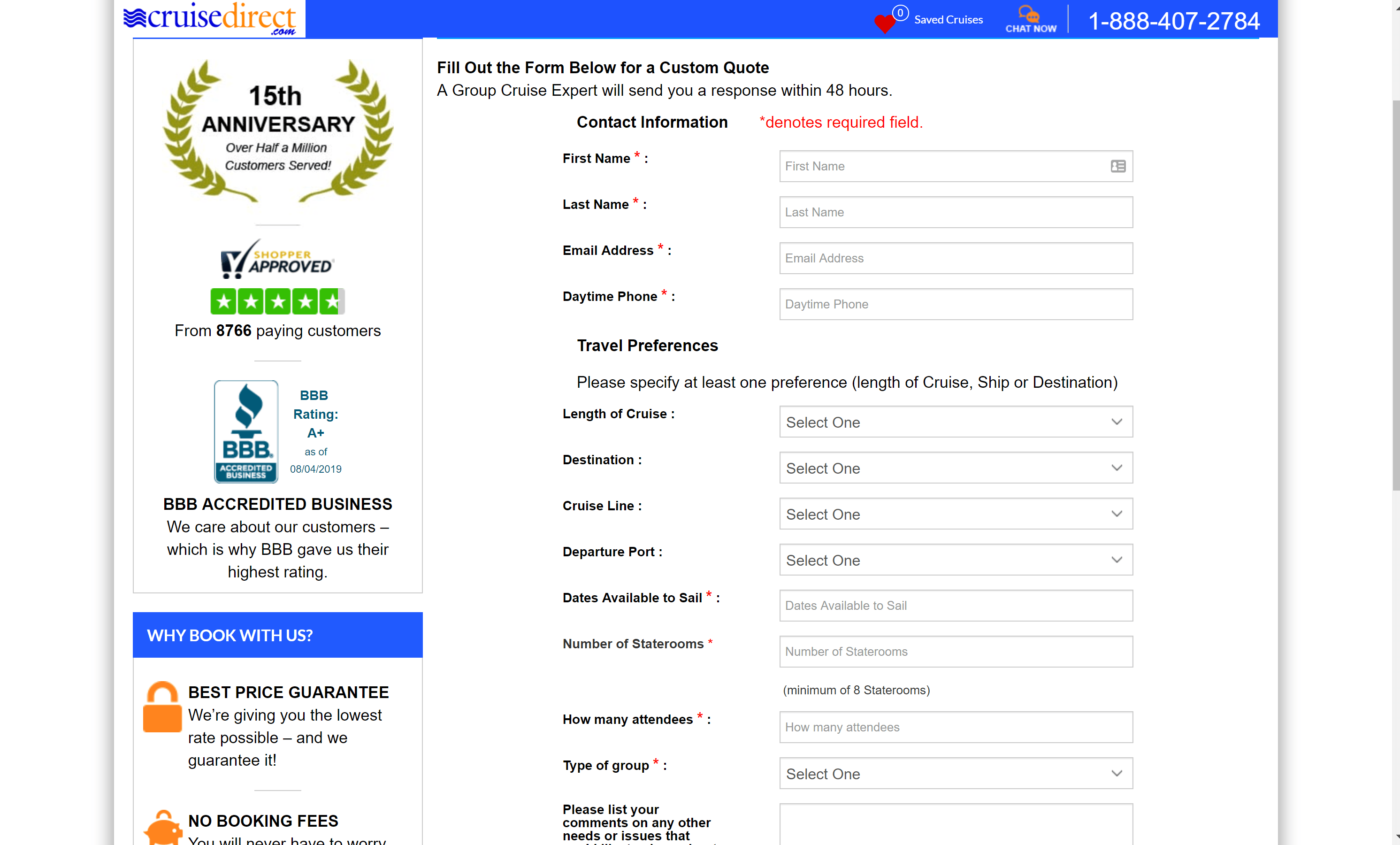
Task: Click the How many attendees field
Action: (956, 727)
